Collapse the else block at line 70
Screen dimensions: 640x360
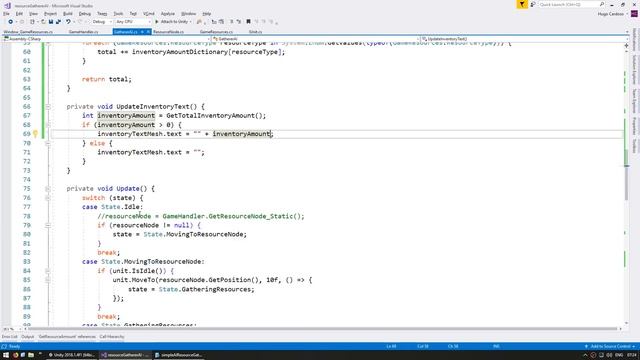48,143
